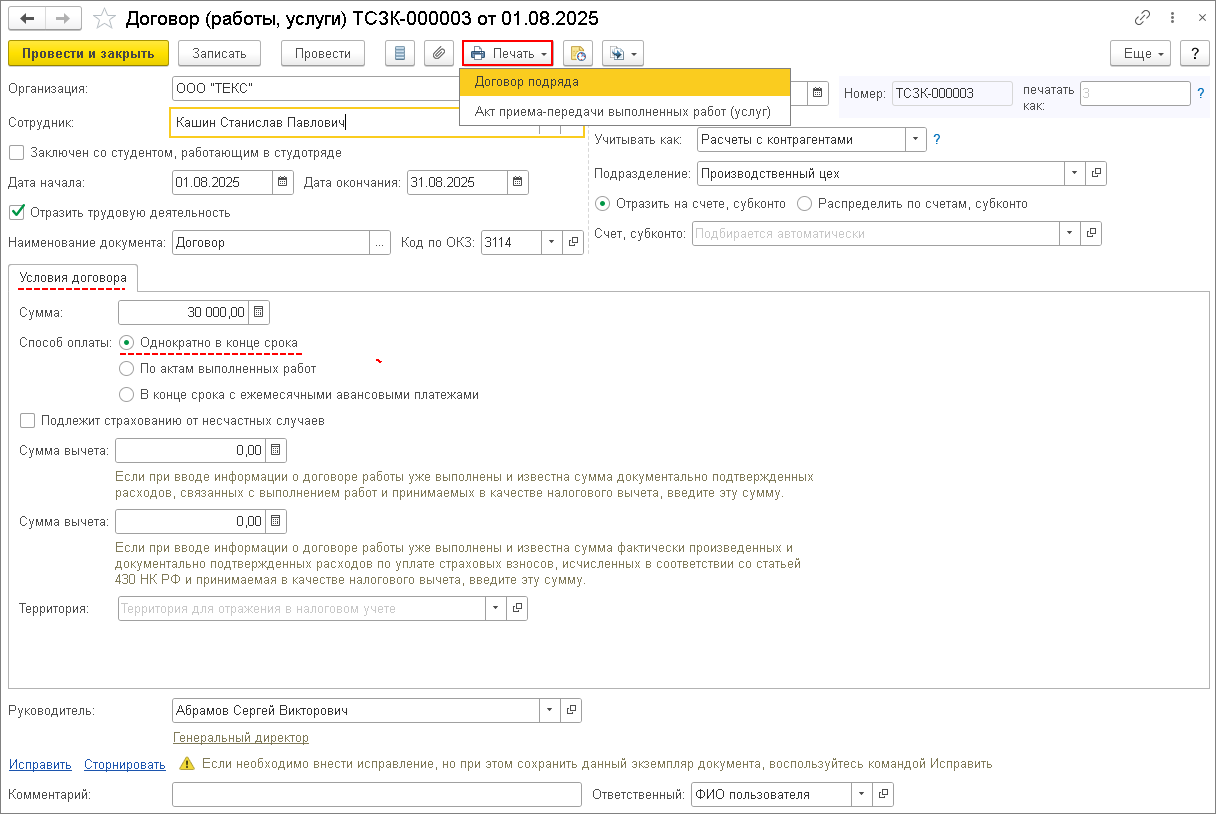Choose Акт приема-передачи выполненных работ print form
Viewport: 1216px width, 814px height.
tap(625, 111)
